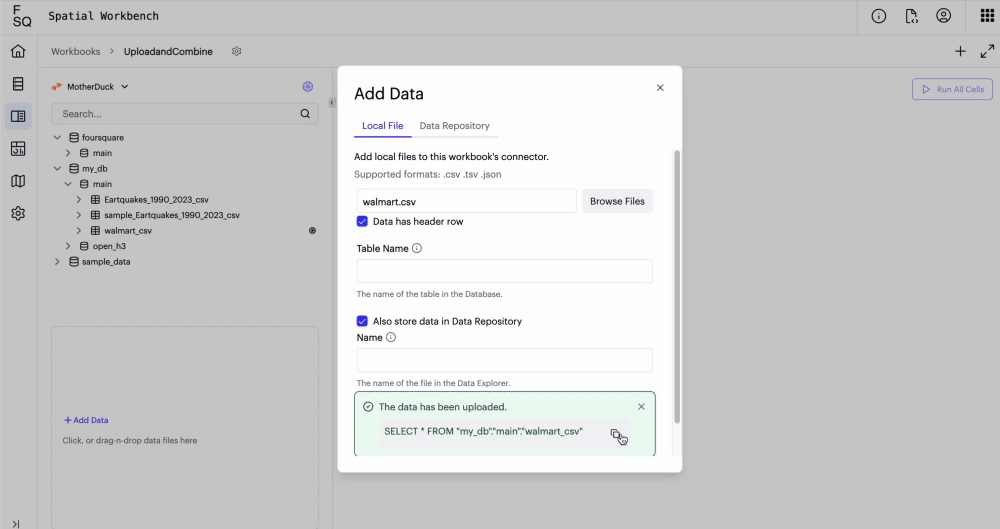Switch to the Data Repository tab
This screenshot has width=1000, height=529.
coord(454,126)
